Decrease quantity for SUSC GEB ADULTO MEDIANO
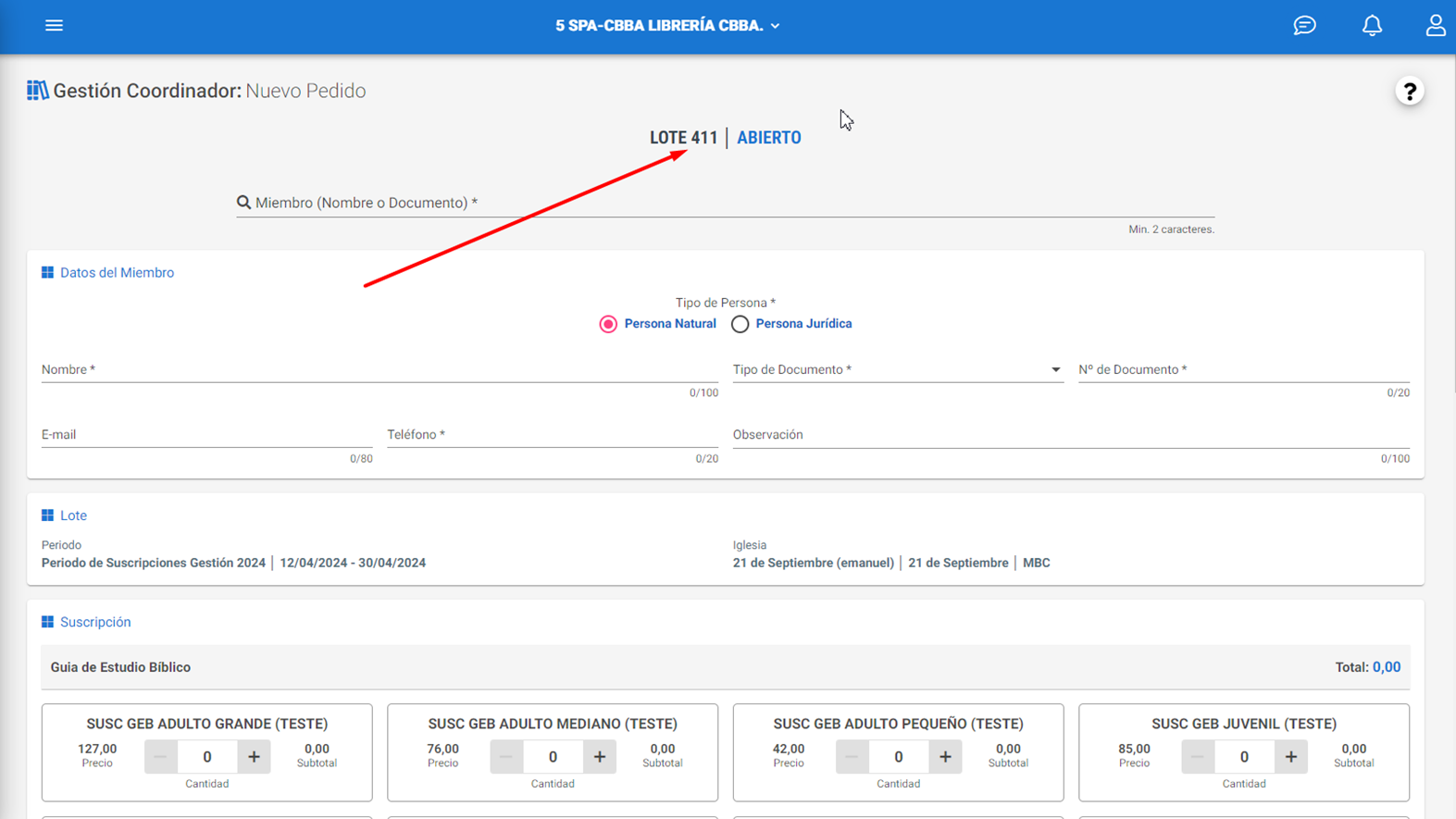This screenshot has width=1456, height=819. 506,757
